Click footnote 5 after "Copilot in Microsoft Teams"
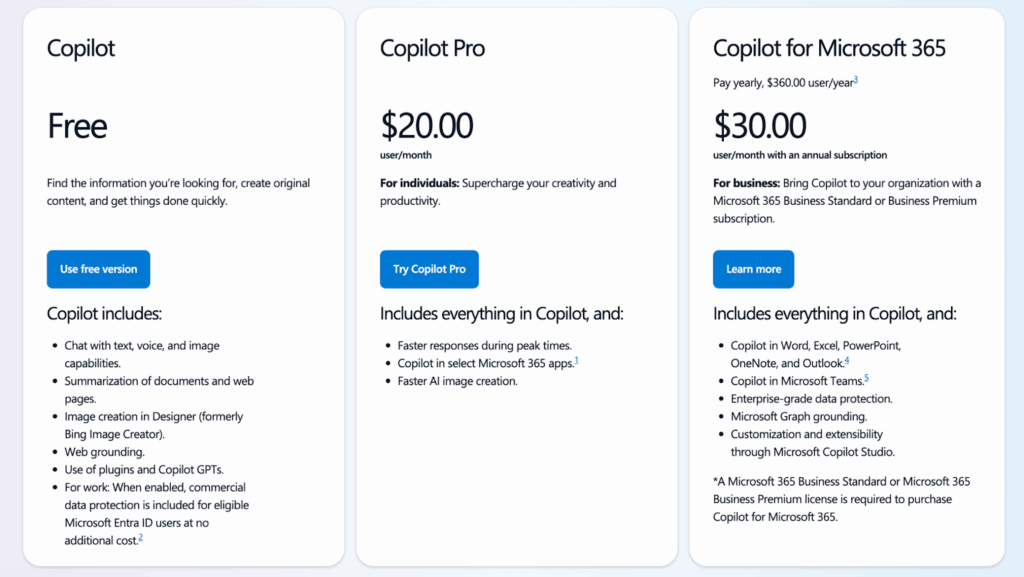This screenshot has width=1024, height=577. tap(866, 378)
